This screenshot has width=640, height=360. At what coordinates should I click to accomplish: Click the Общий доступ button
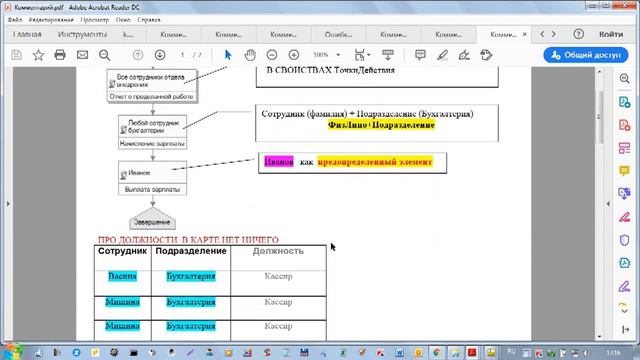(x=586, y=55)
